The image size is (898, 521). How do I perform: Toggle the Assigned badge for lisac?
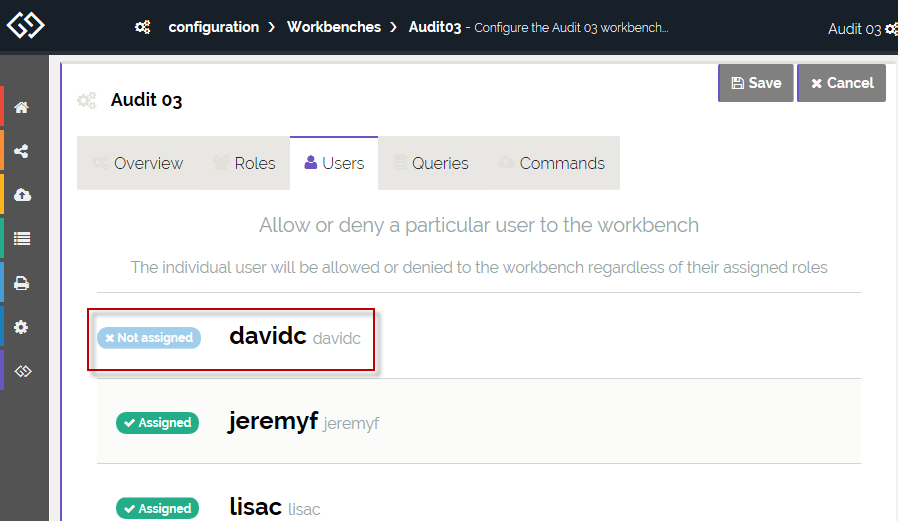(157, 509)
